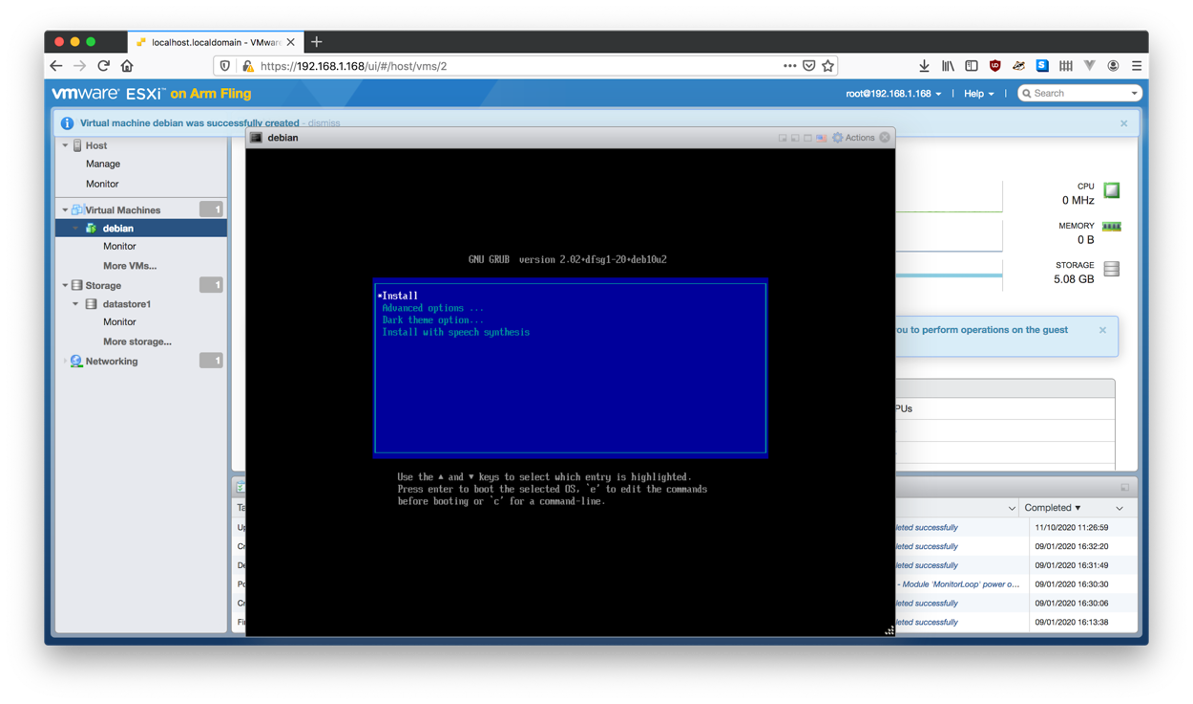Click the Storage count badge
This screenshot has height=704, width=1193.
pos(211,285)
